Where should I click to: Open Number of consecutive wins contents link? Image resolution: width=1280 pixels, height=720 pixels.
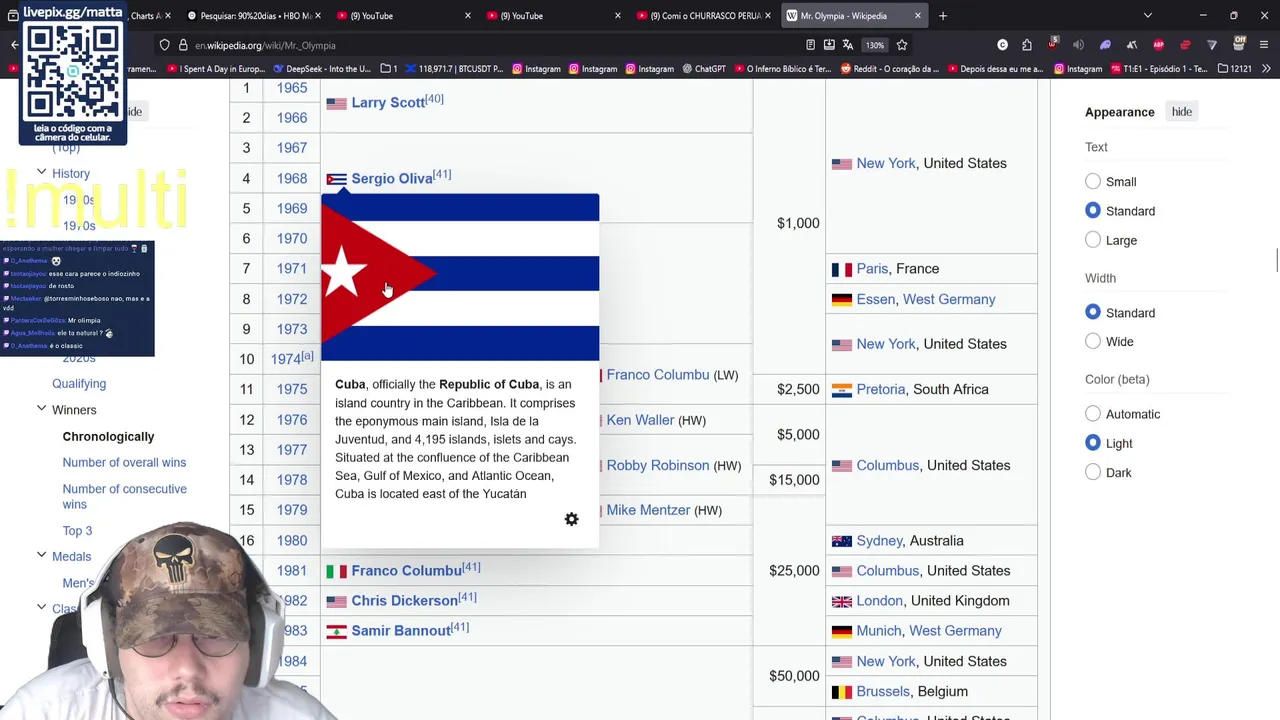[x=124, y=496]
